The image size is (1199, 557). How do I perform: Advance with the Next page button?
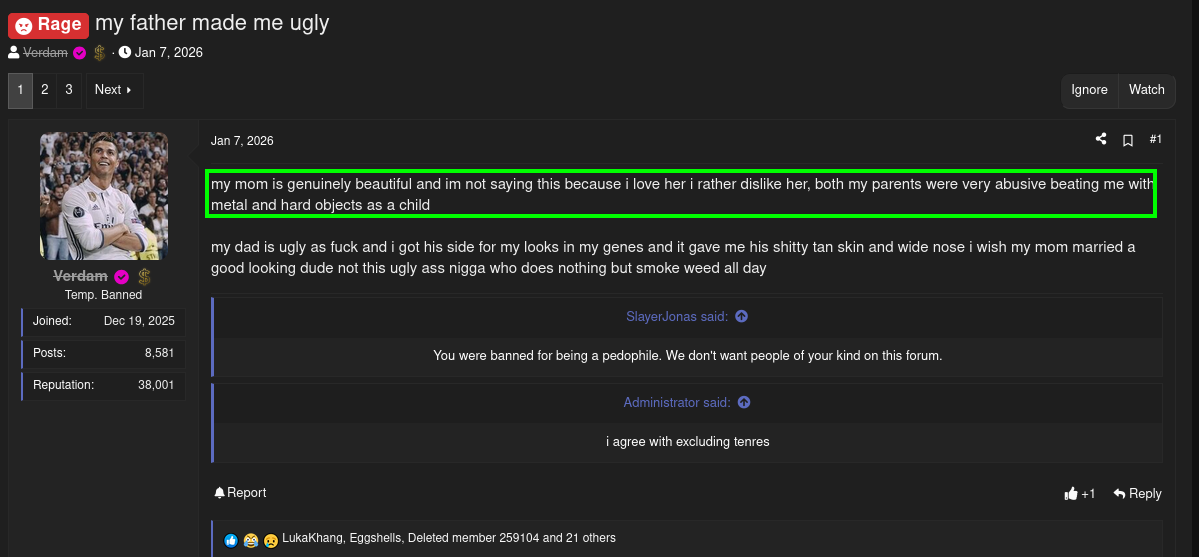click(114, 90)
